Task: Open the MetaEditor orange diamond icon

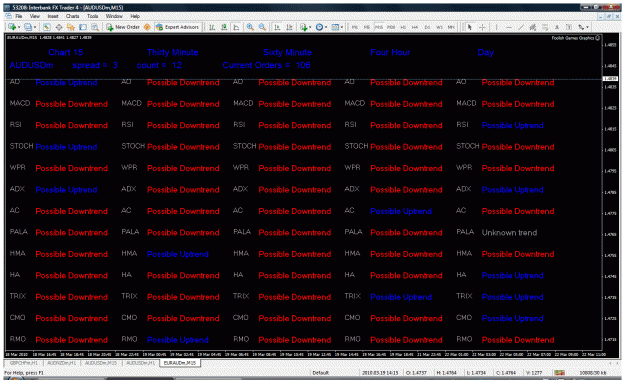Action: [x=147, y=27]
